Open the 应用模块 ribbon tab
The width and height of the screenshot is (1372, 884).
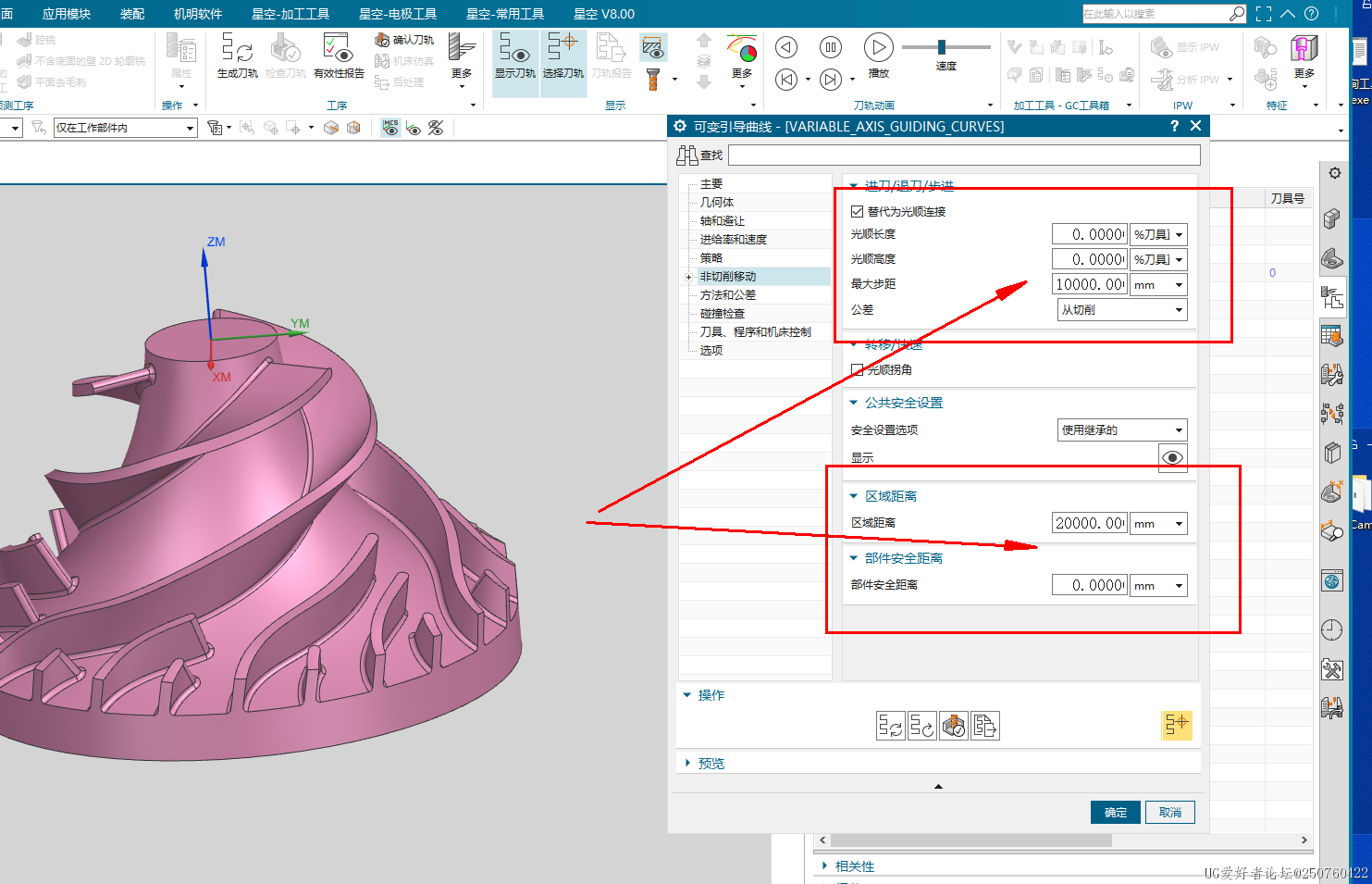coord(67,14)
